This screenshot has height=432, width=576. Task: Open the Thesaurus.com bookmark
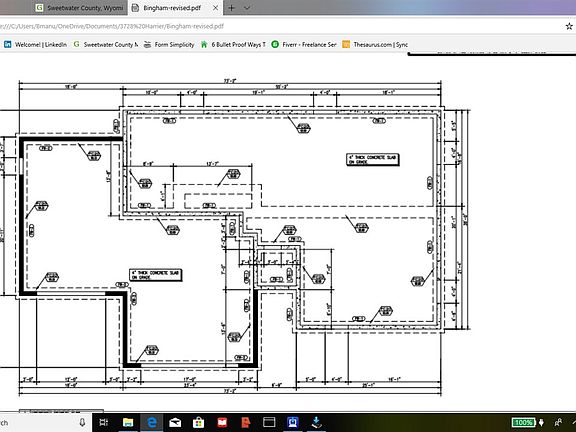[375, 44]
